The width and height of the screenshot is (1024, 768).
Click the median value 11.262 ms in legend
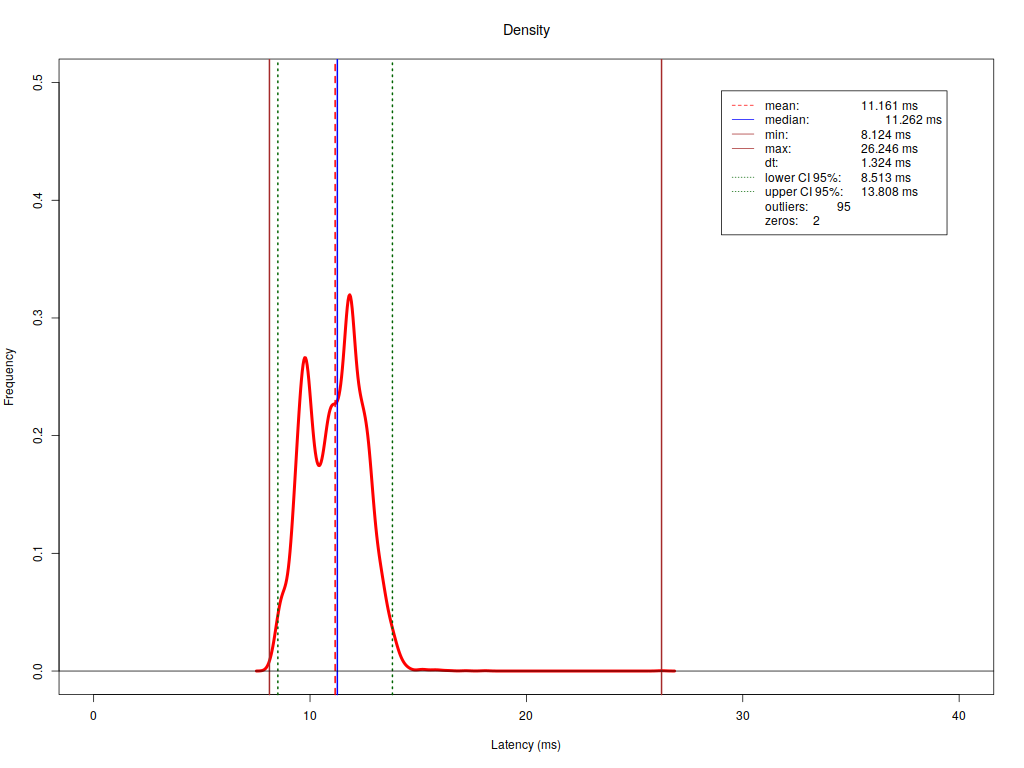(x=913, y=120)
